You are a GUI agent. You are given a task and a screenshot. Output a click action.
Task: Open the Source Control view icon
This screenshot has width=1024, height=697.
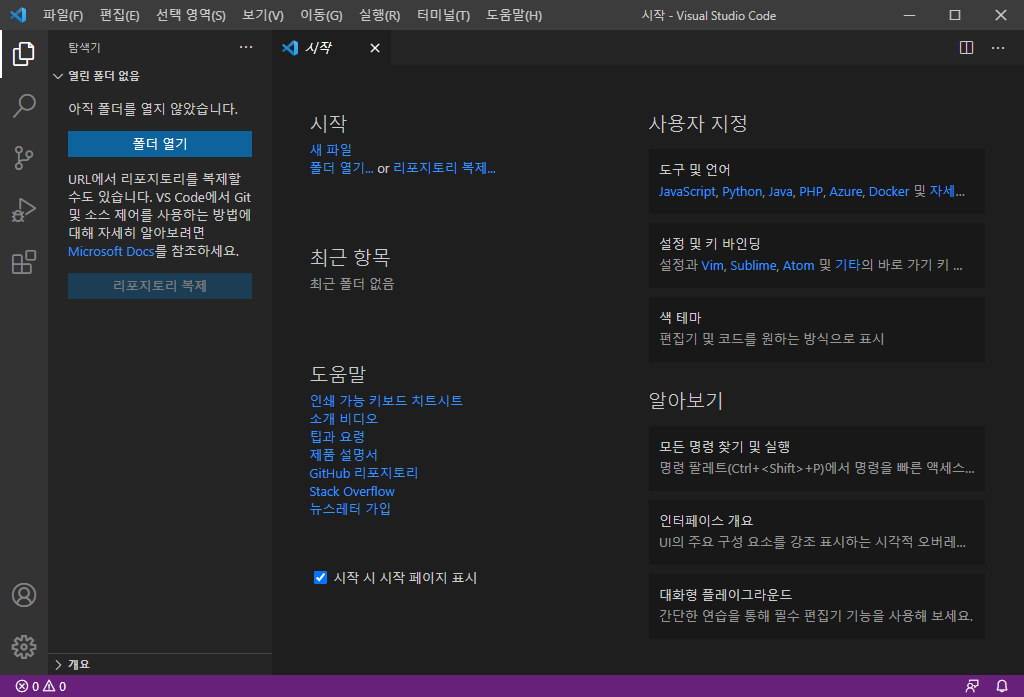click(x=24, y=158)
